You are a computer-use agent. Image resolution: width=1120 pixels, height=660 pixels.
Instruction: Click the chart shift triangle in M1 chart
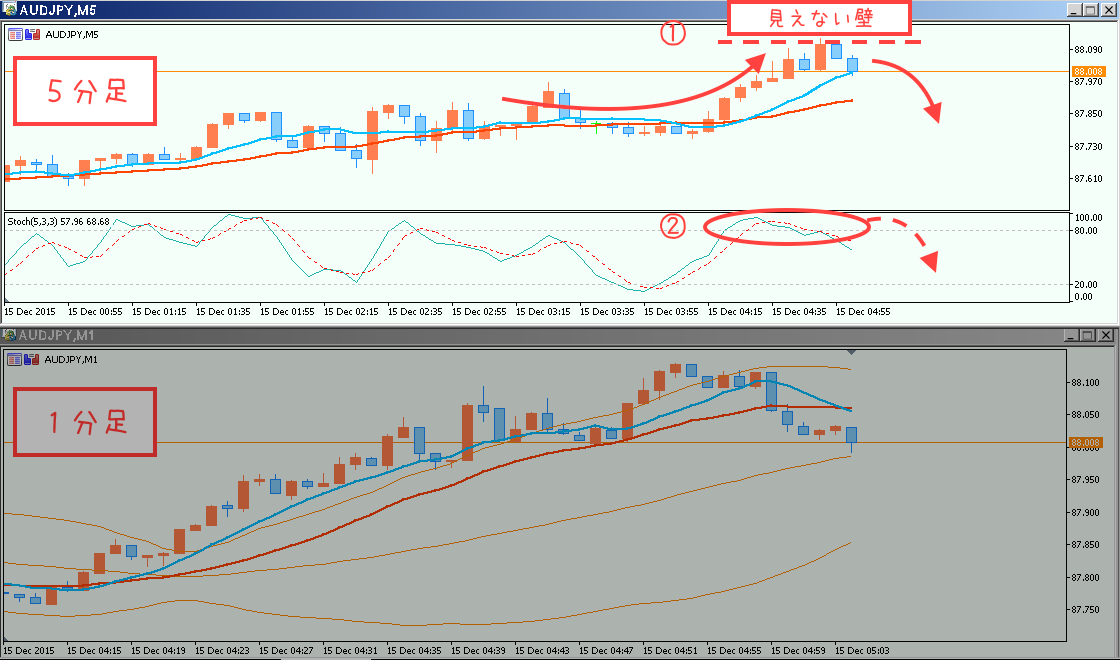tap(851, 352)
